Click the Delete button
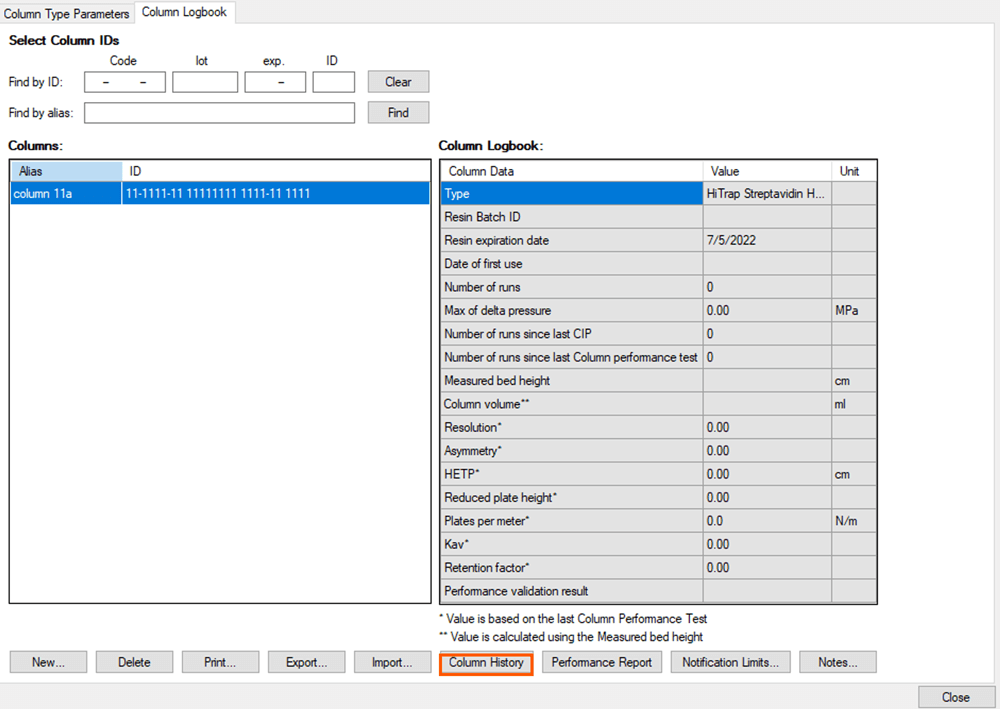This screenshot has height=709, width=1000. tap(134, 662)
